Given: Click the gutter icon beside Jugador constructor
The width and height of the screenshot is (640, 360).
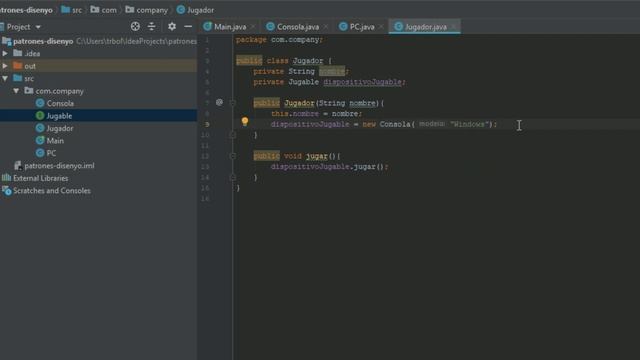Looking at the screenshot, I should 220,102.
